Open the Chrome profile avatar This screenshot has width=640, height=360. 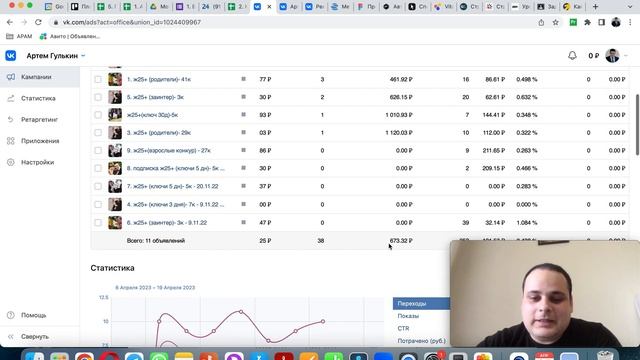click(616, 22)
